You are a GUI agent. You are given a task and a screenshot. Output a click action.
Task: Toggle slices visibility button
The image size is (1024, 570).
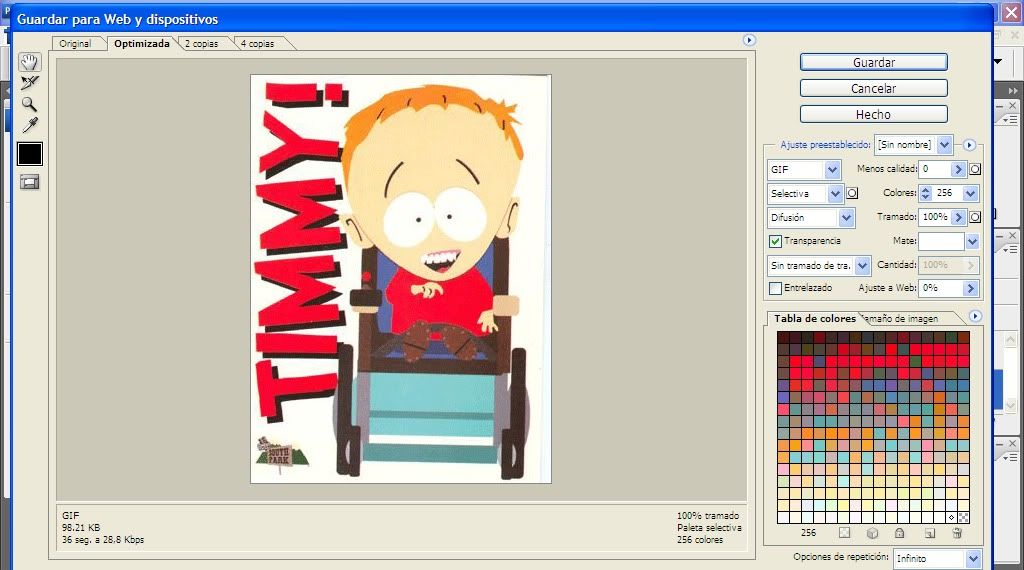(x=29, y=182)
